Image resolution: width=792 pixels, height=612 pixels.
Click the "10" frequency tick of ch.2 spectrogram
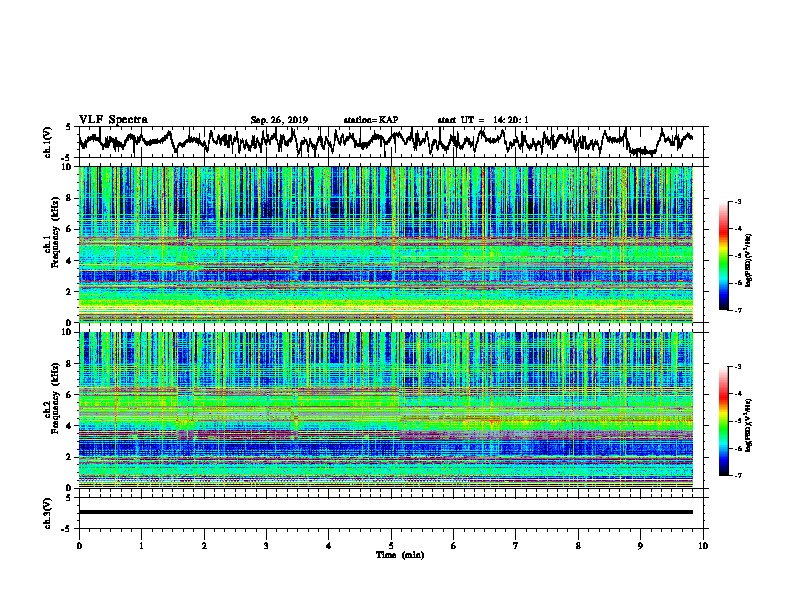tap(68, 332)
